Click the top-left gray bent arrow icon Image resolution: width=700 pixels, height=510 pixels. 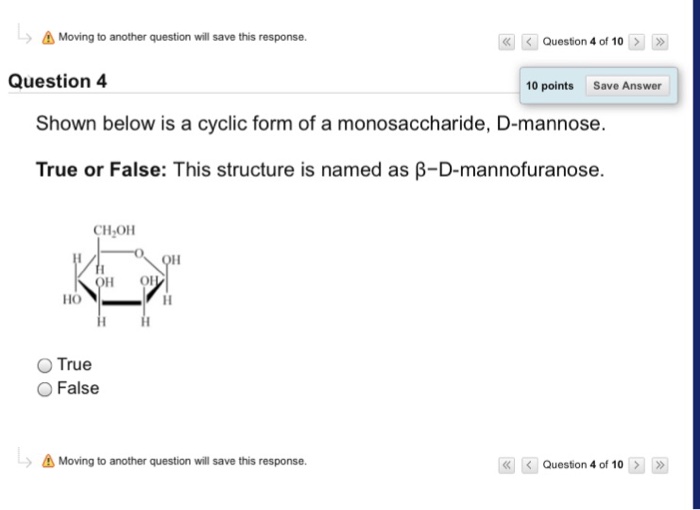coord(22,35)
